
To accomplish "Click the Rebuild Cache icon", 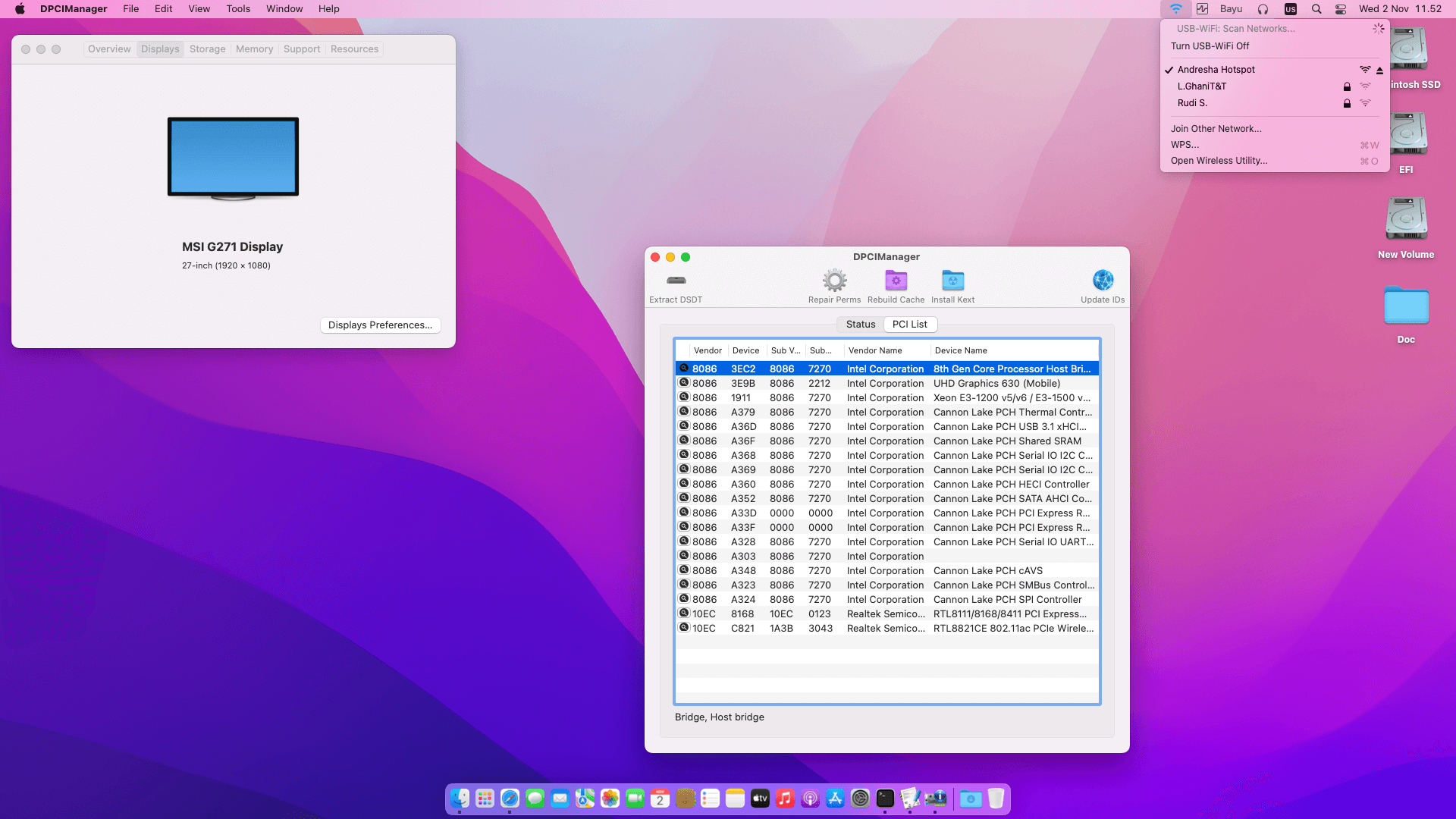I will tap(896, 281).
